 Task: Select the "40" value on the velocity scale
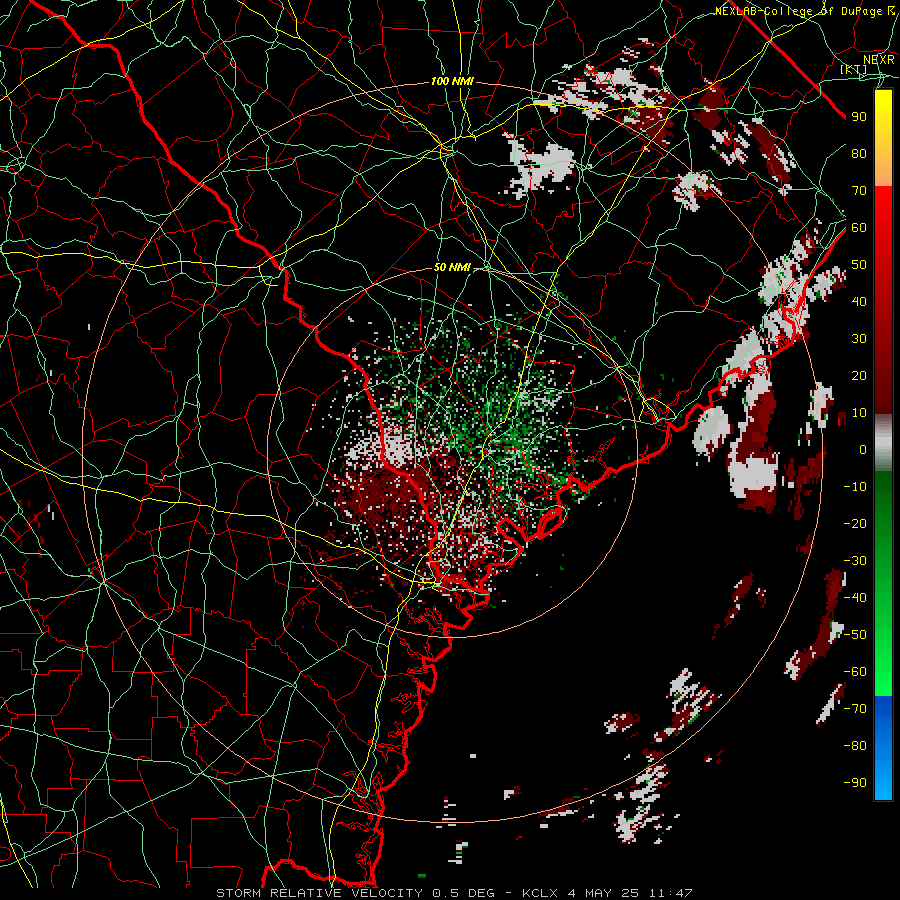[x=859, y=301]
